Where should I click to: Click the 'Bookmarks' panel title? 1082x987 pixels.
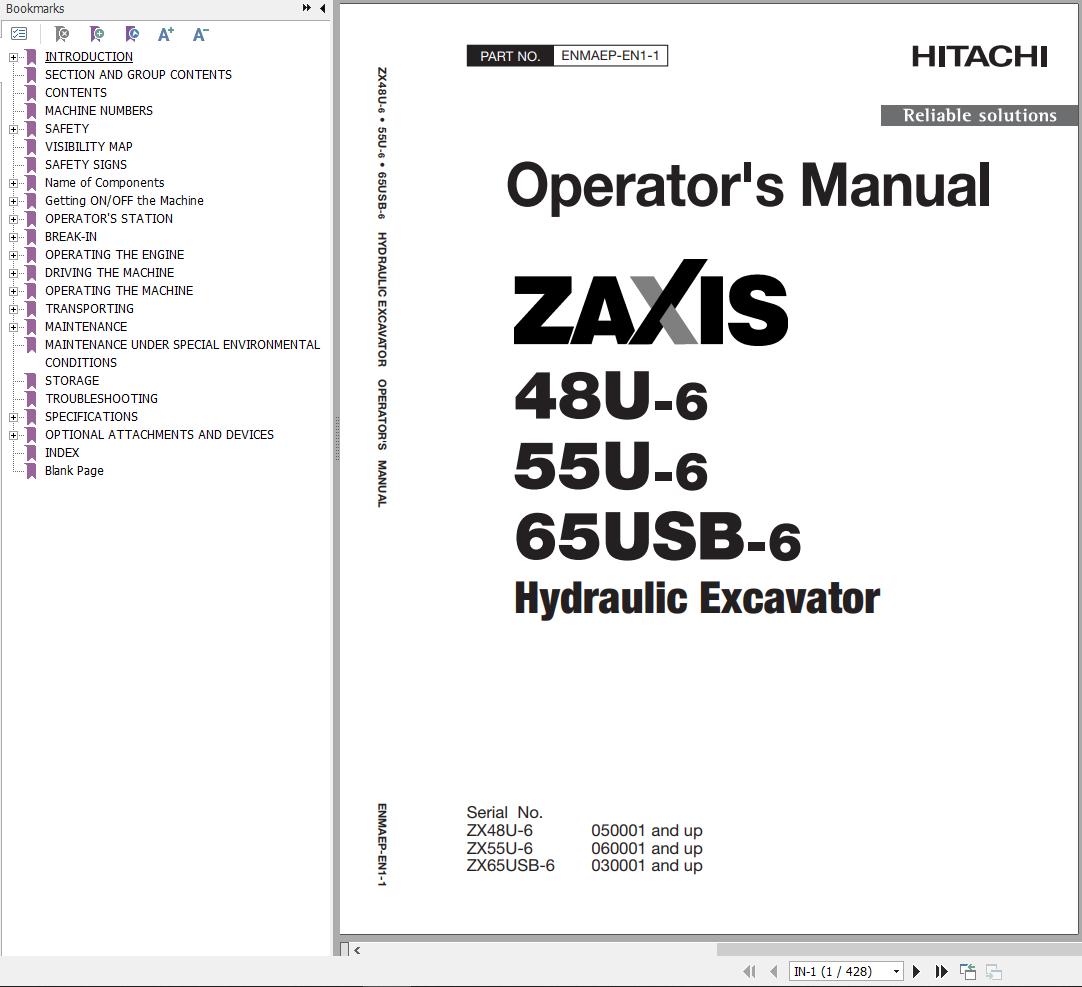point(35,8)
